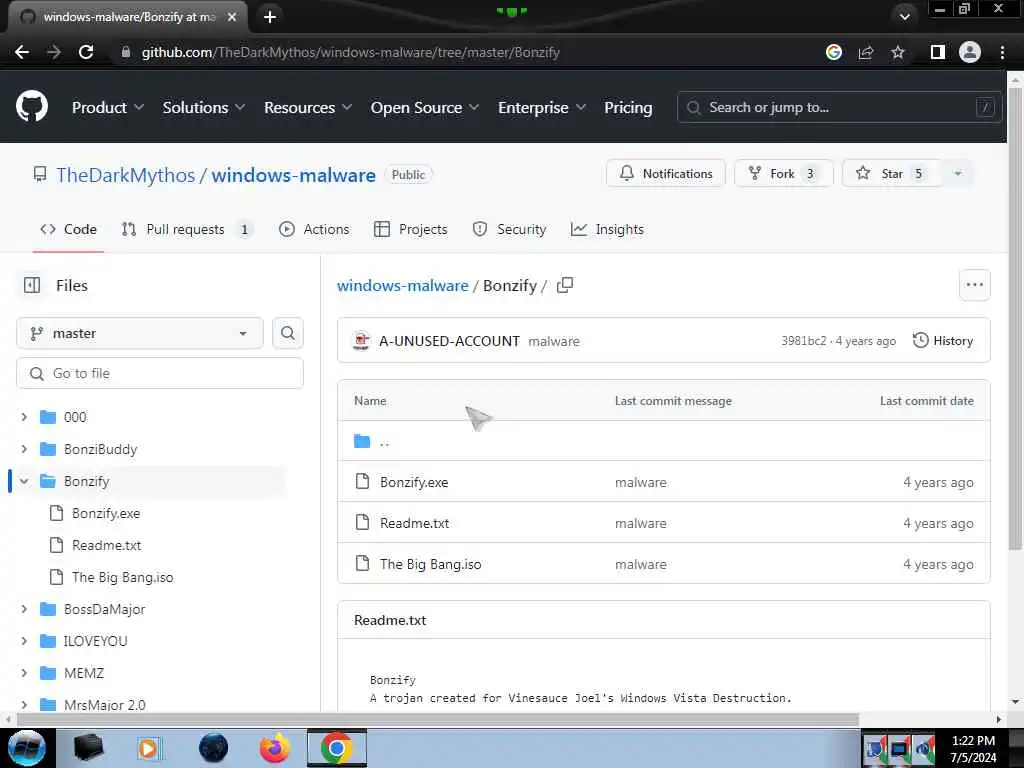Open the more options ellipsis button
This screenshot has height=768, width=1024.
(974, 285)
